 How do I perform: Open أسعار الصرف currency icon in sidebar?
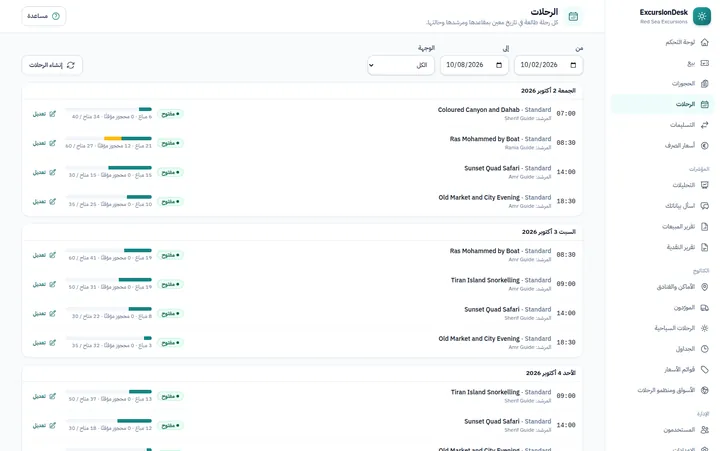point(704,146)
